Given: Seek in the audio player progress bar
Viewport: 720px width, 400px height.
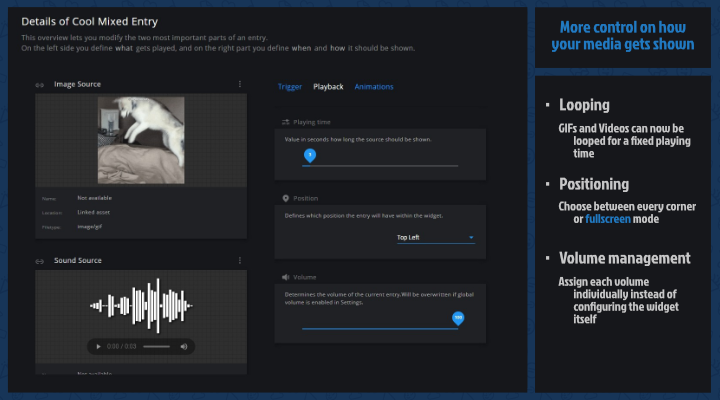Looking at the screenshot, I should coord(157,346).
